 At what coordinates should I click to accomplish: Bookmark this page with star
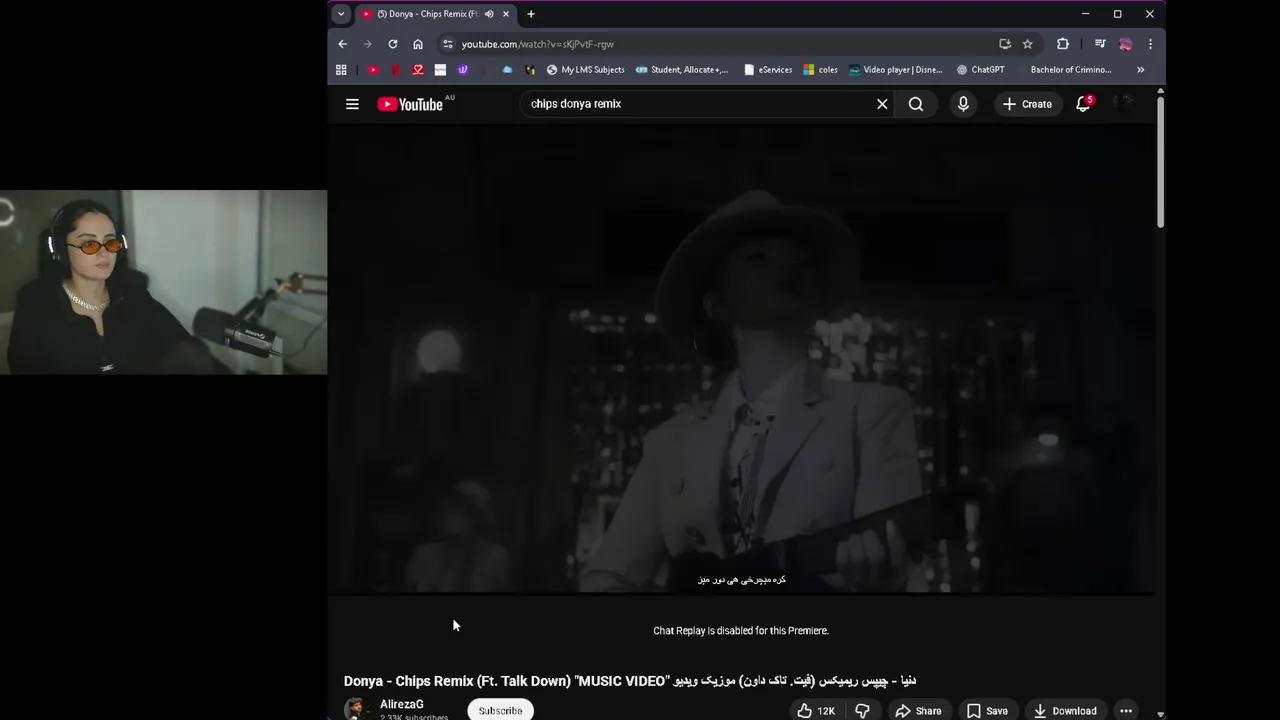point(1028,44)
